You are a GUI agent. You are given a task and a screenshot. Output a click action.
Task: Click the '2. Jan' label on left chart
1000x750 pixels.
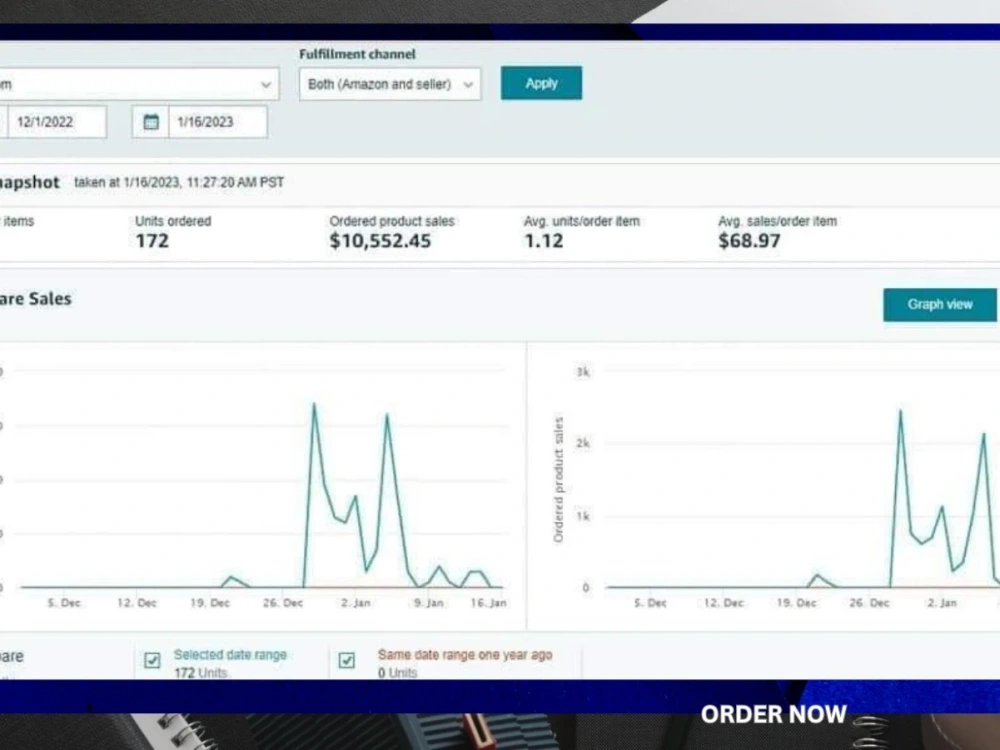click(355, 603)
